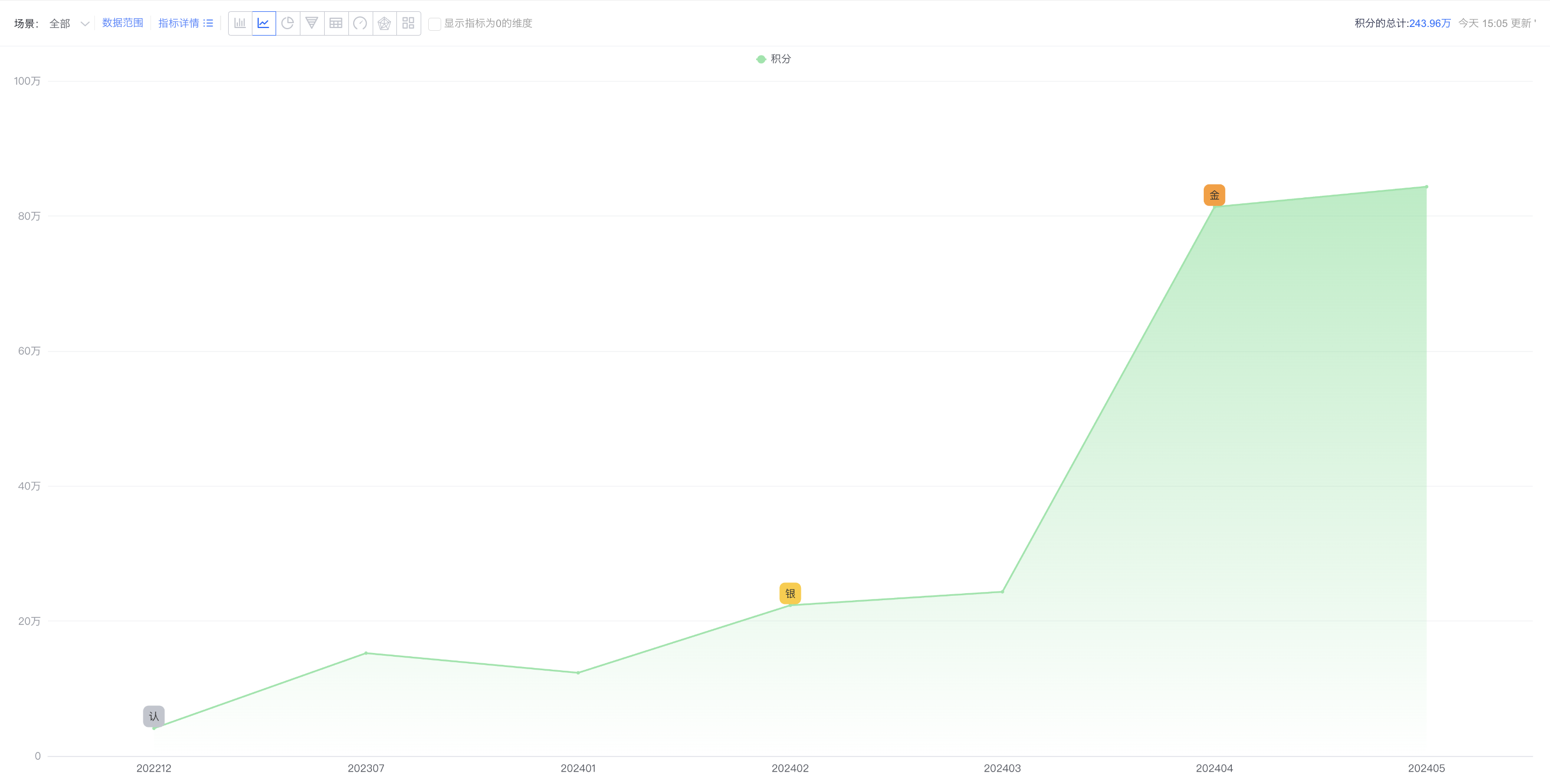
Task: Select the funnel chart icon
Action: click(312, 24)
